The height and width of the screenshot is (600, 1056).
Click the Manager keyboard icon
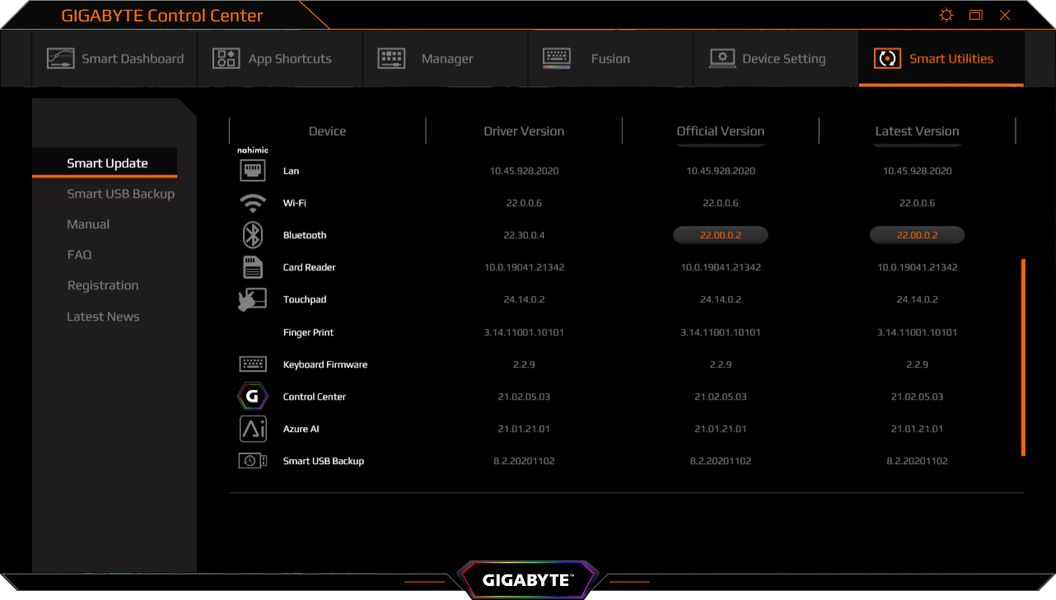point(391,59)
